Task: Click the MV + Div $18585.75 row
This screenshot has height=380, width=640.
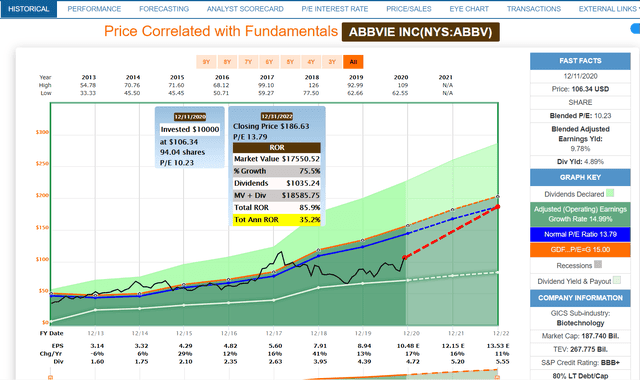Action: 277,196
